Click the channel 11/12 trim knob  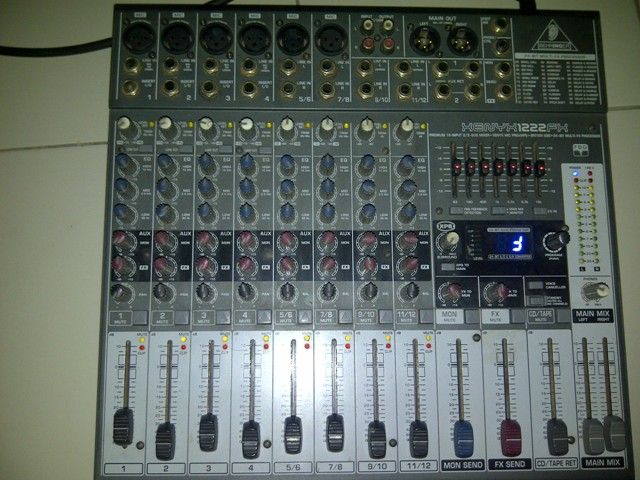click(x=406, y=127)
